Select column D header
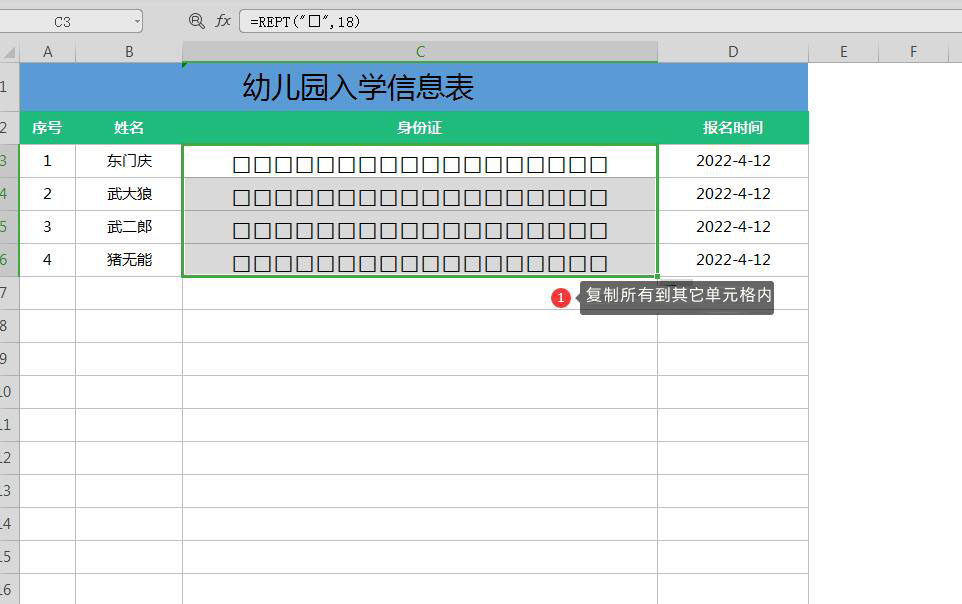The image size is (962, 604). [733, 52]
